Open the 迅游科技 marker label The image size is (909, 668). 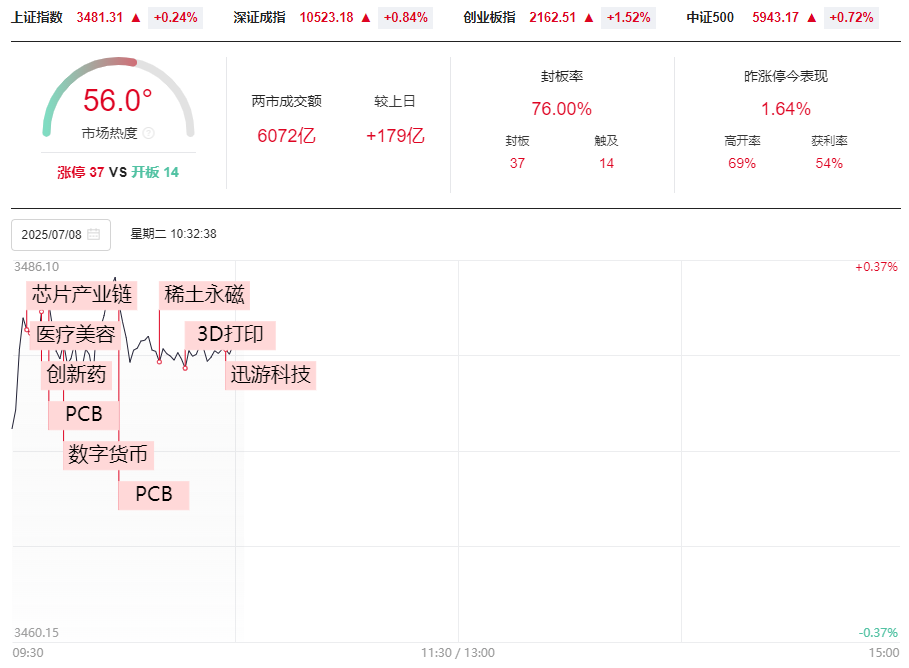point(270,375)
